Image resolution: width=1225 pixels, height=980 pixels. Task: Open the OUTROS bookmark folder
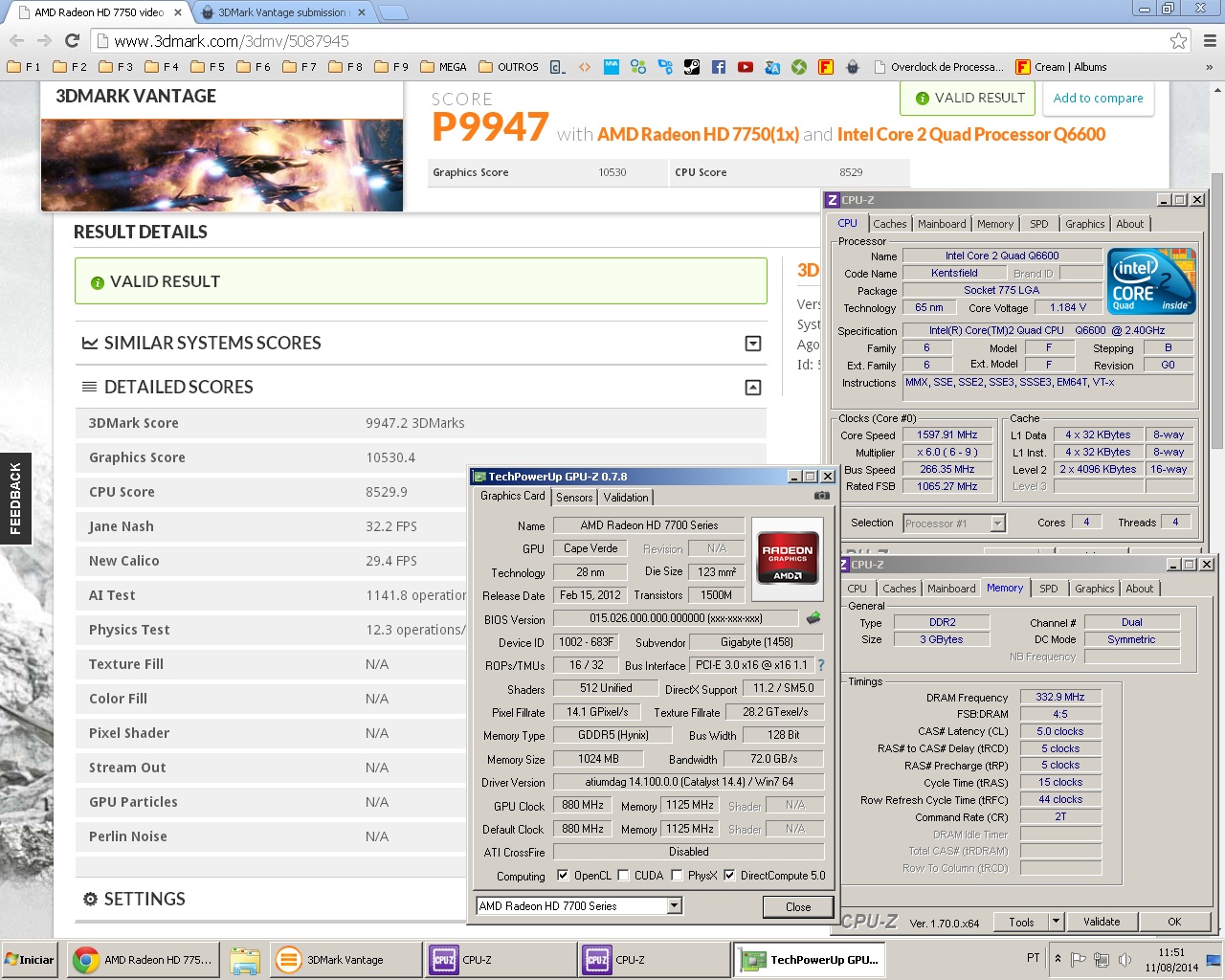[508, 67]
